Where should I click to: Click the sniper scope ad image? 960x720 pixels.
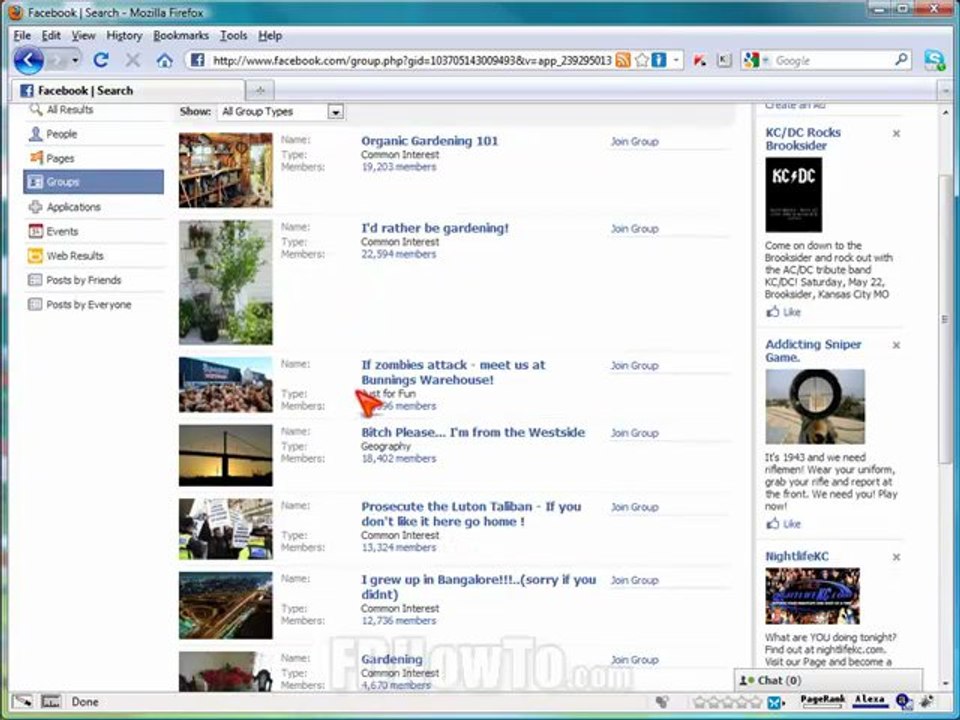(x=815, y=407)
